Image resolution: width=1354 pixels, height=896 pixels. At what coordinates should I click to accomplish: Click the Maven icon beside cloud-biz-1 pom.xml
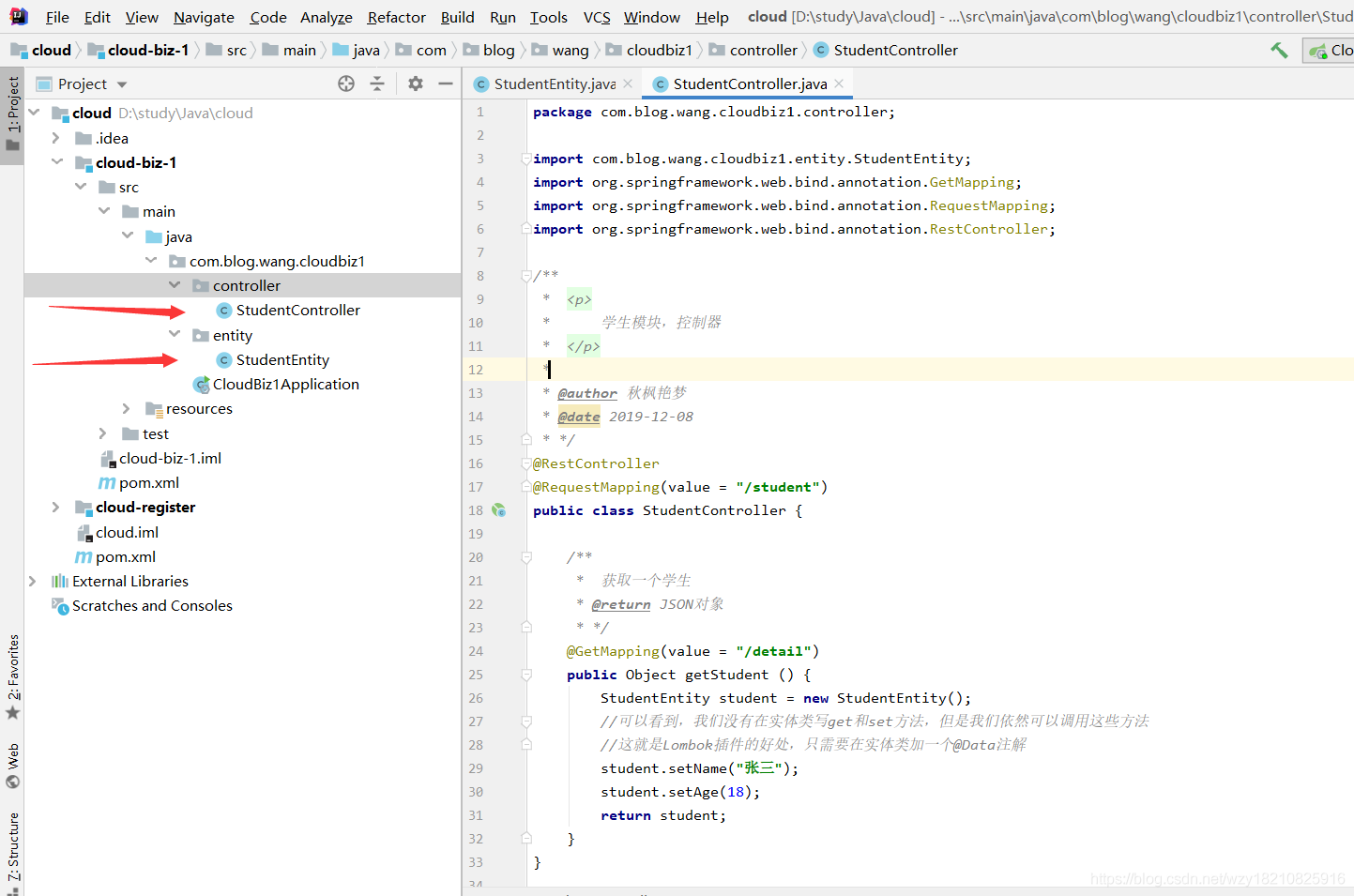[107, 483]
